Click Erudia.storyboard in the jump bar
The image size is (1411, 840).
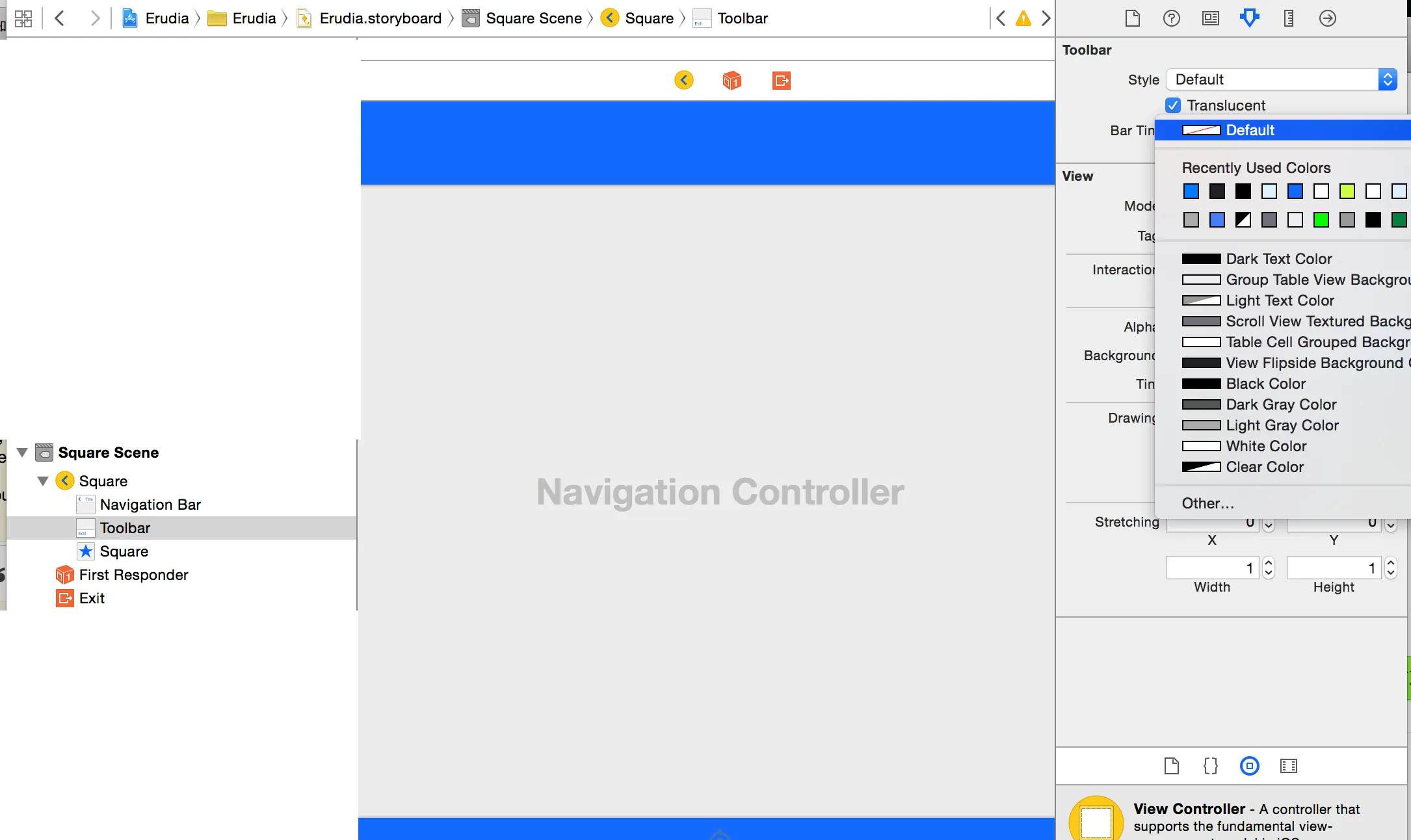point(380,18)
